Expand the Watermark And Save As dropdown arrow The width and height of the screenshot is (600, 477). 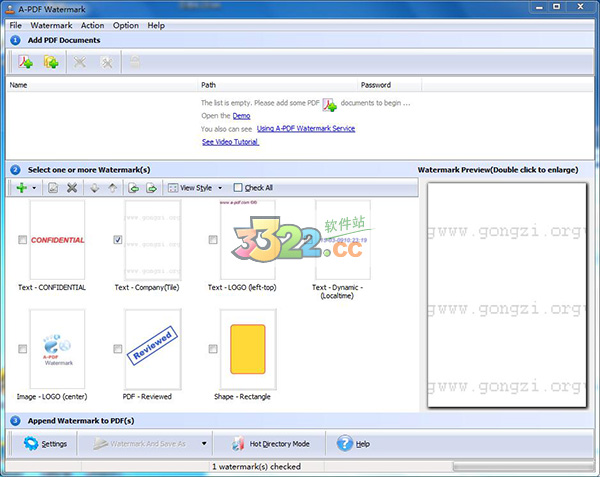(204, 444)
